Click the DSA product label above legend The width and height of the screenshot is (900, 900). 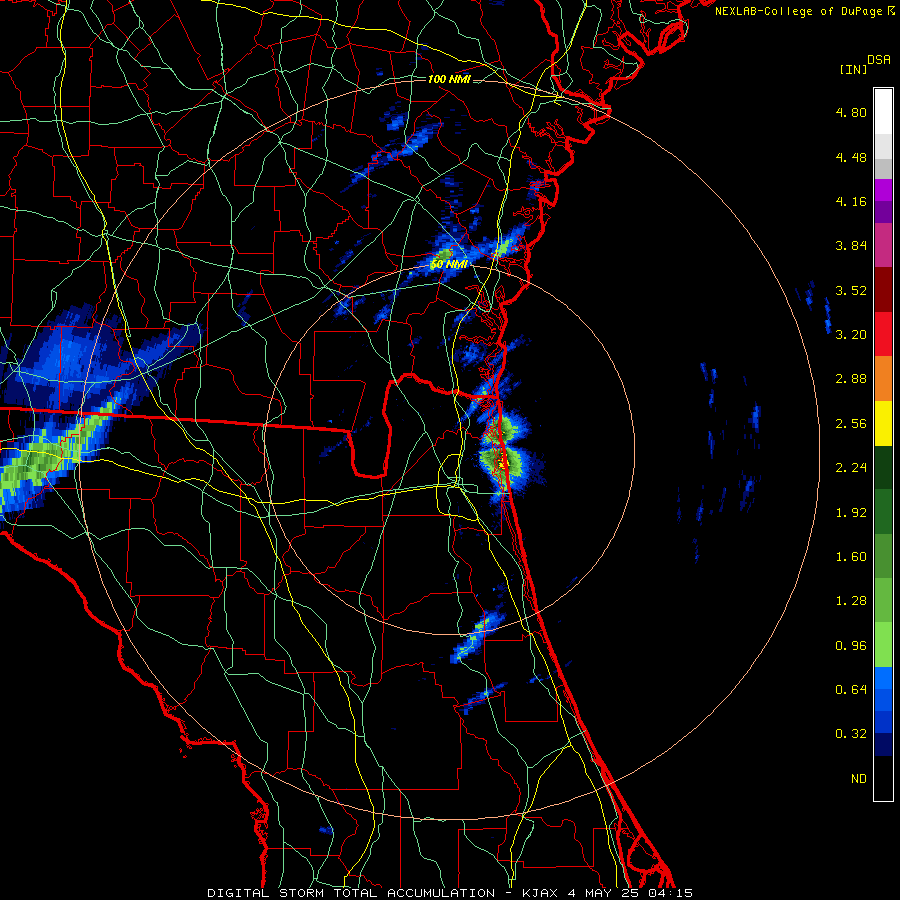tap(879, 60)
